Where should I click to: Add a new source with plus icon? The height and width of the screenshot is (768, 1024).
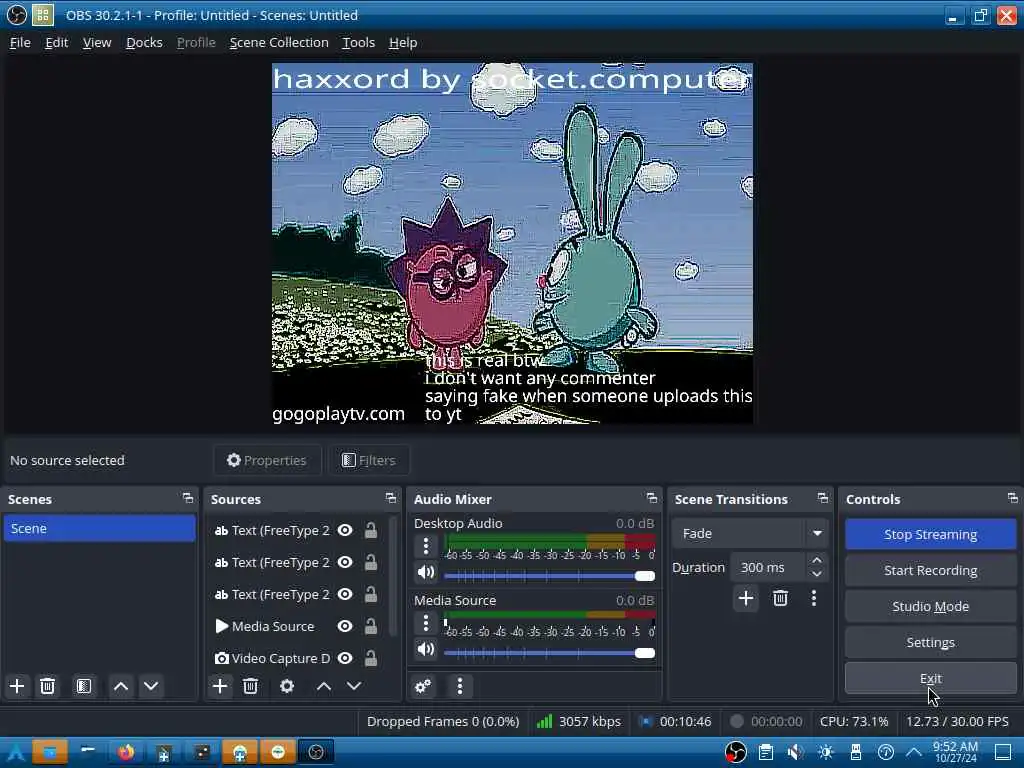pyautogui.click(x=220, y=686)
